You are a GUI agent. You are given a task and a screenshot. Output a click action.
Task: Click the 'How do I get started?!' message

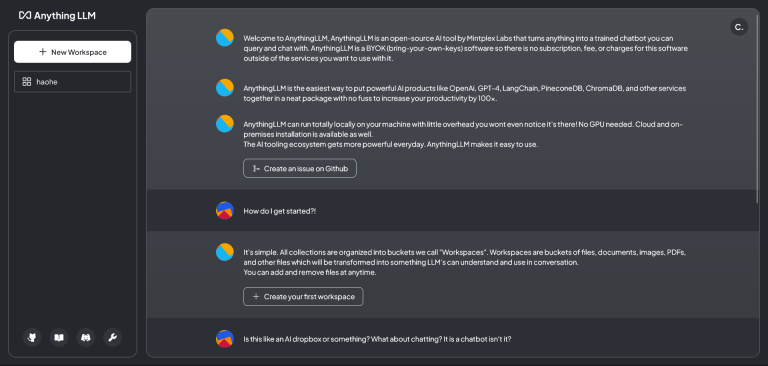(280, 211)
